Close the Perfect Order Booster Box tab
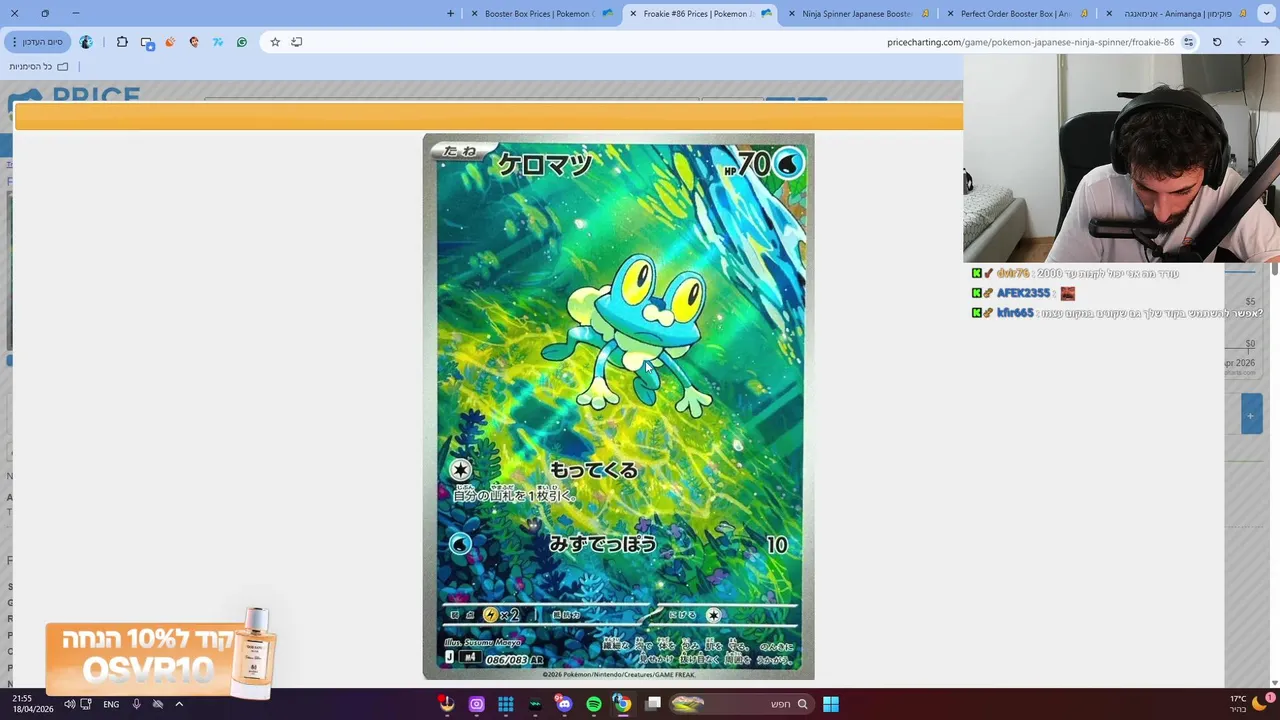This screenshot has height=720, width=1280. pyautogui.click(x=950, y=13)
